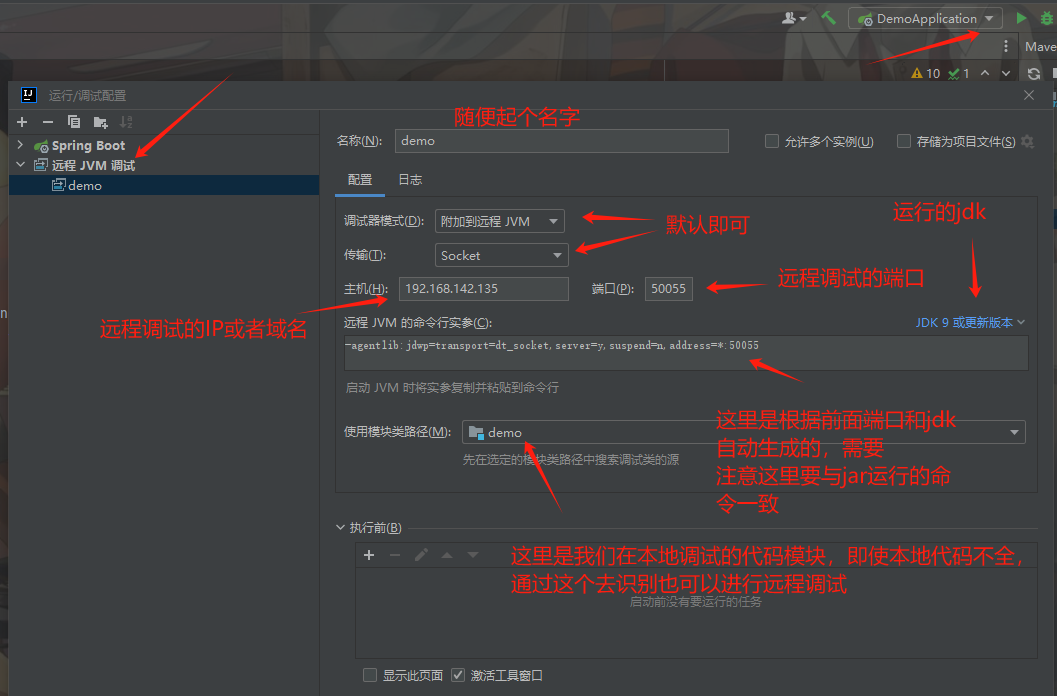The height and width of the screenshot is (696, 1057).
Task: Go to next highlighted problem arrow
Action: 1006,73
